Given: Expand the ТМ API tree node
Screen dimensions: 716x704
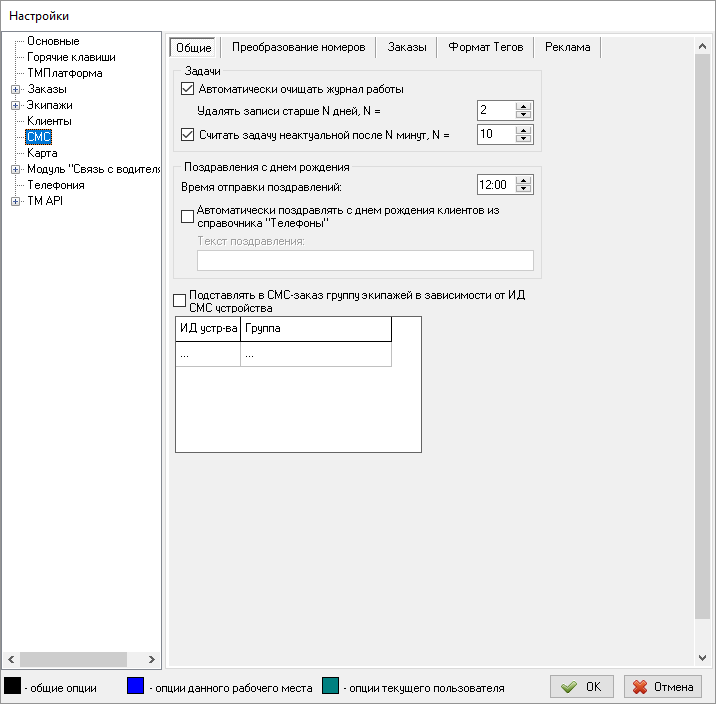Looking at the screenshot, I should pos(15,201).
